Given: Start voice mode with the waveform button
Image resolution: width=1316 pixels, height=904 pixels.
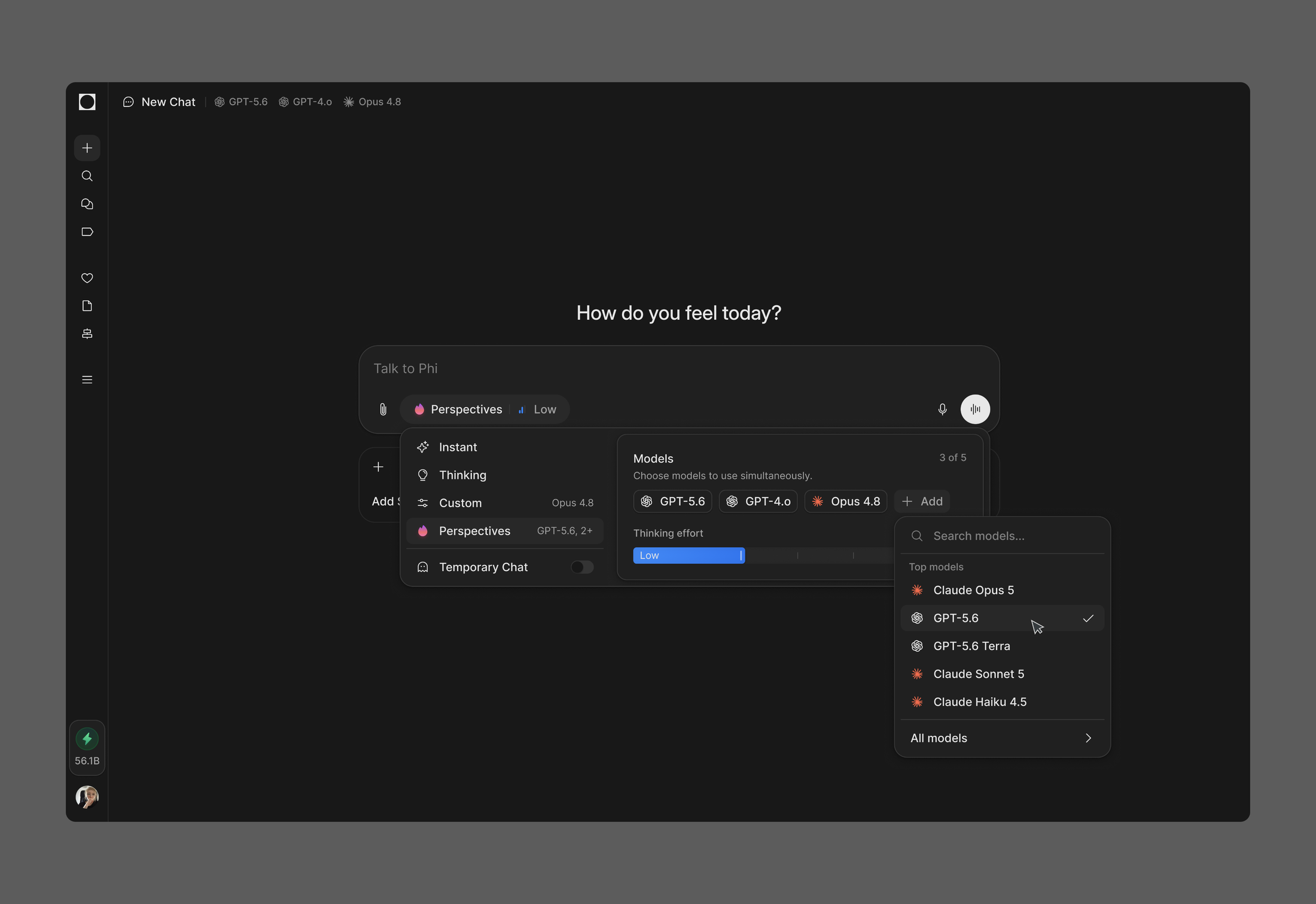Looking at the screenshot, I should [x=975, y=410].
